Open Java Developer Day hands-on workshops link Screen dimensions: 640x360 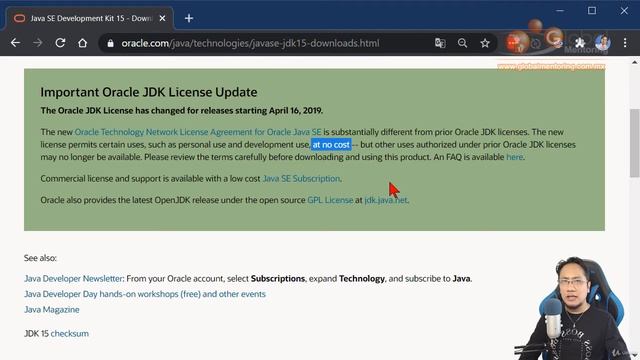tap(145, 294)
